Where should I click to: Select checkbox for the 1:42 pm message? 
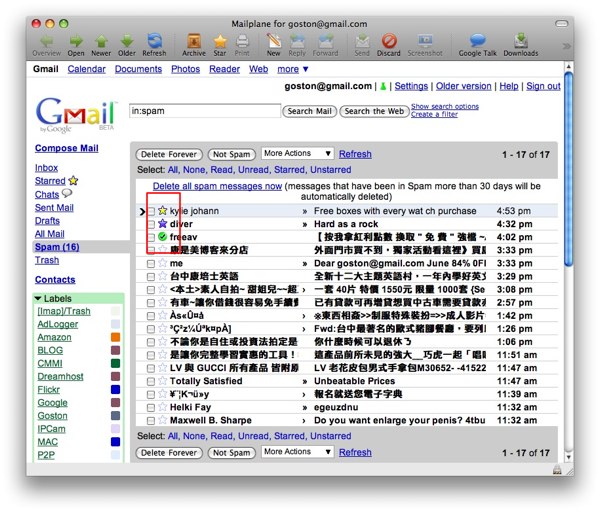(x=151, y=316)
